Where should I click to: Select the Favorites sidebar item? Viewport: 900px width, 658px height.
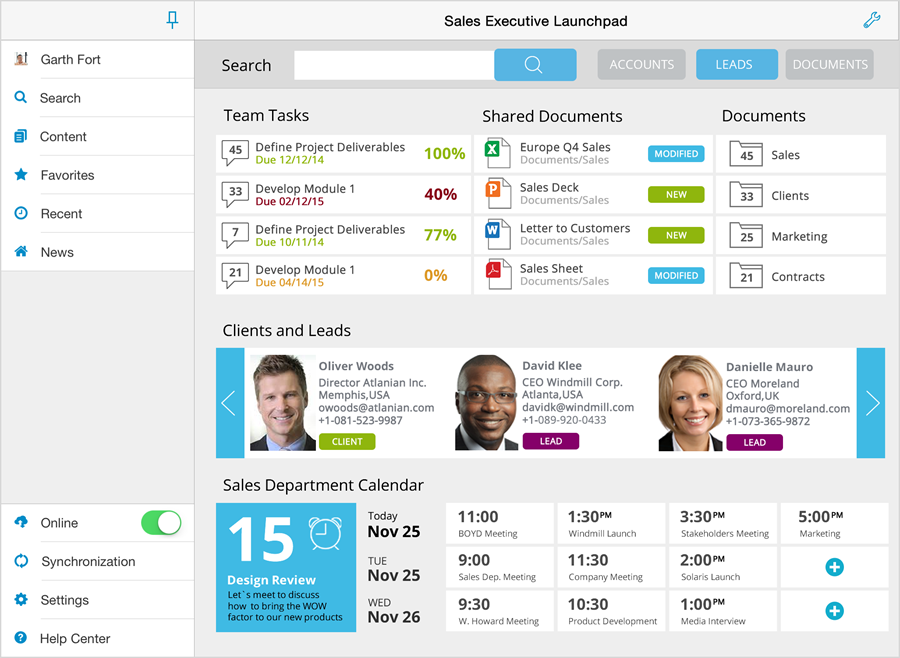pos(67,175)
